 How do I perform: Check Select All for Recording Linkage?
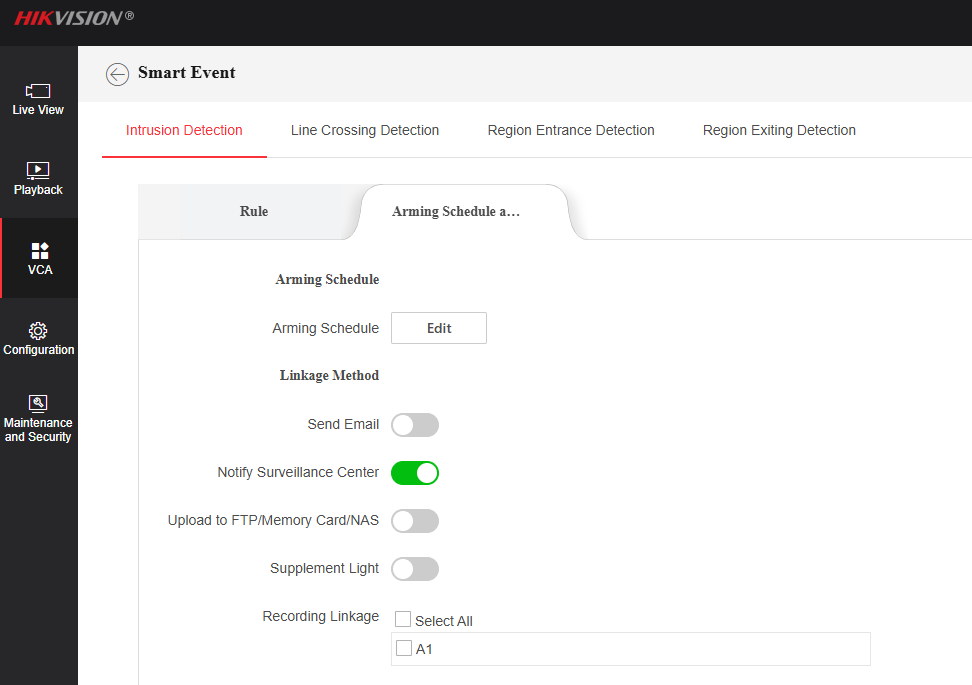[403, 620]
